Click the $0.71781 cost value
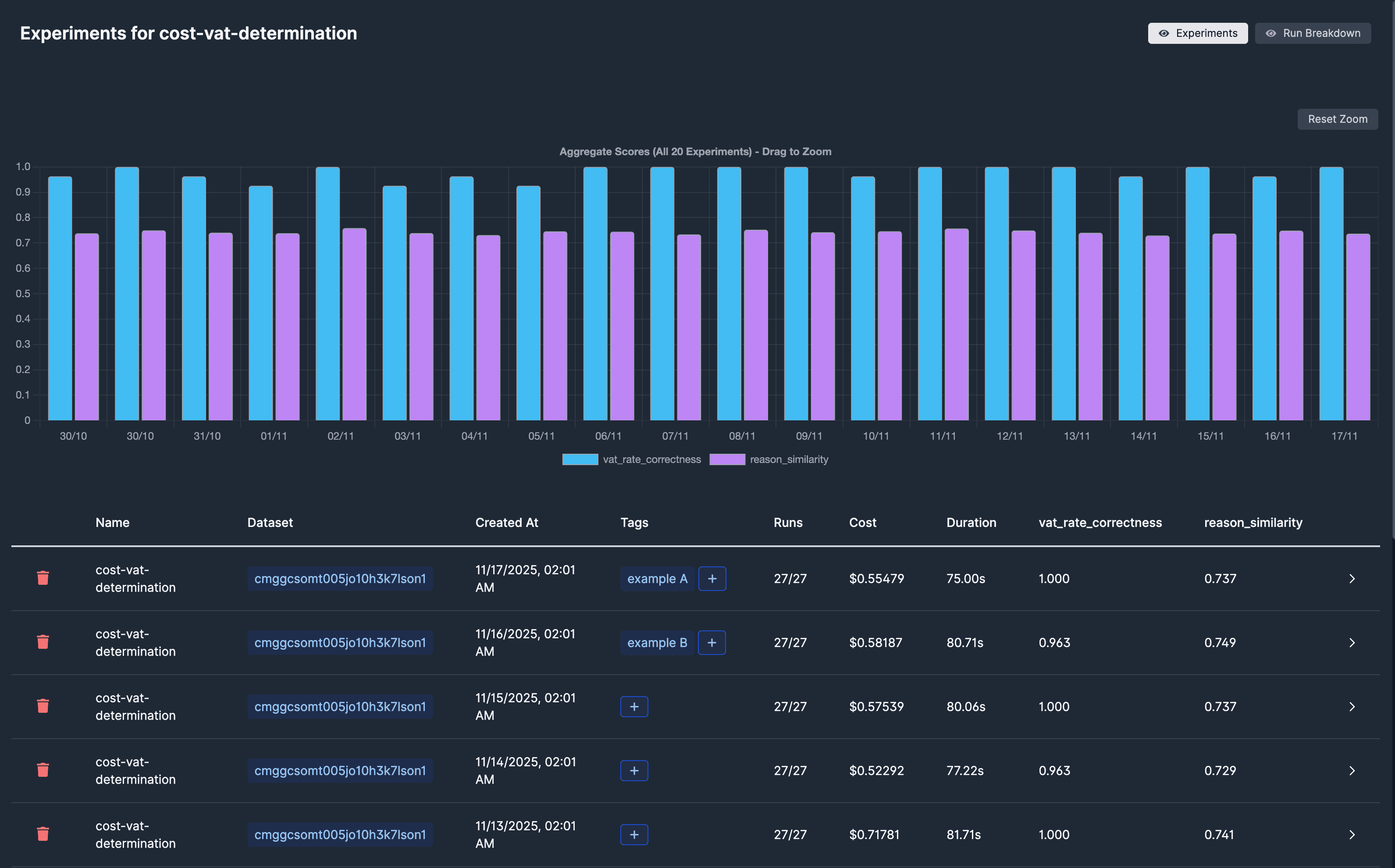The height and width of the screenshot is (868, 1395). [874, 835]
